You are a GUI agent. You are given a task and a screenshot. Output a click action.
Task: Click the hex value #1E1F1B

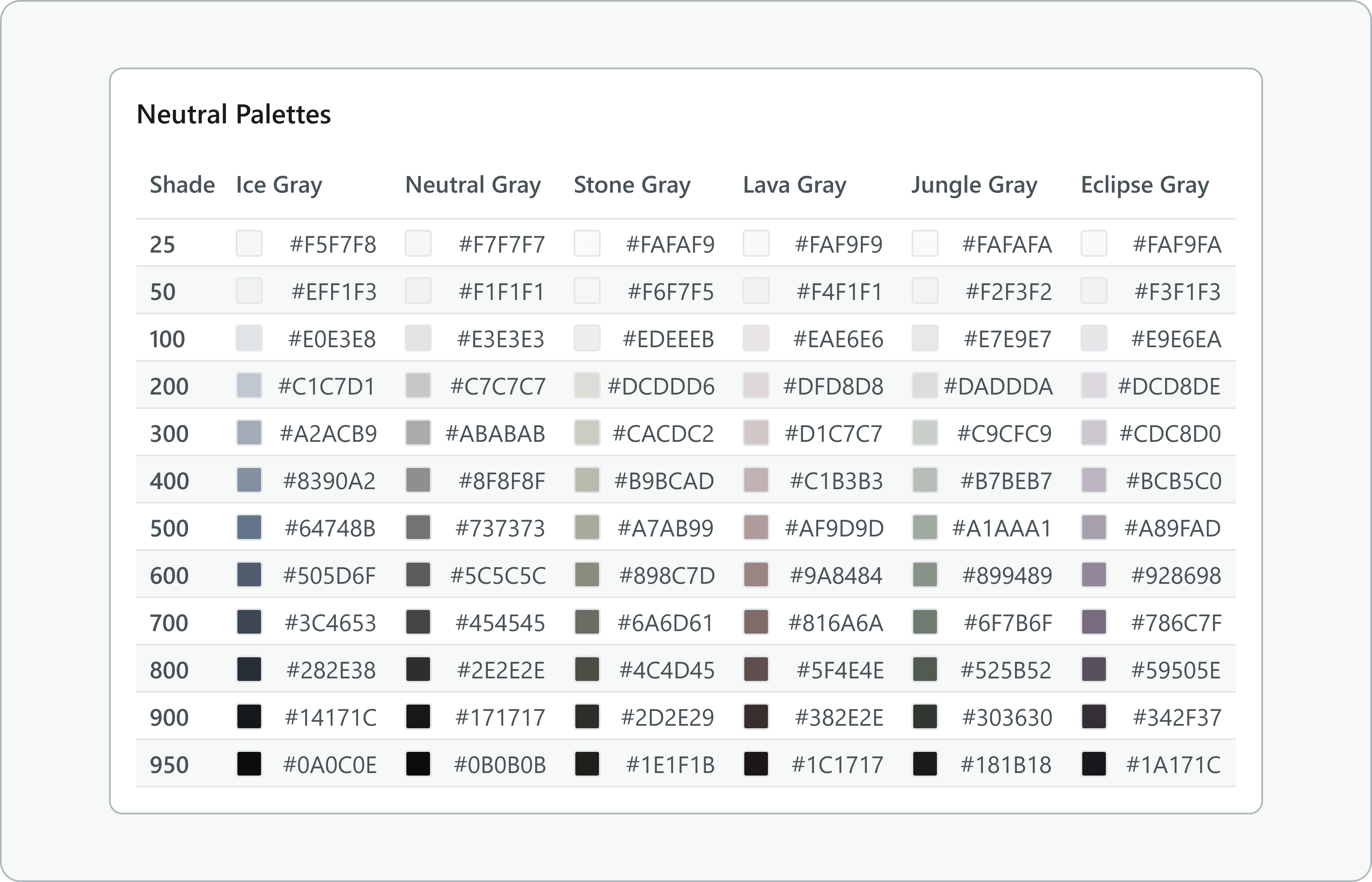pyautogui.click(x=670, y=765)
